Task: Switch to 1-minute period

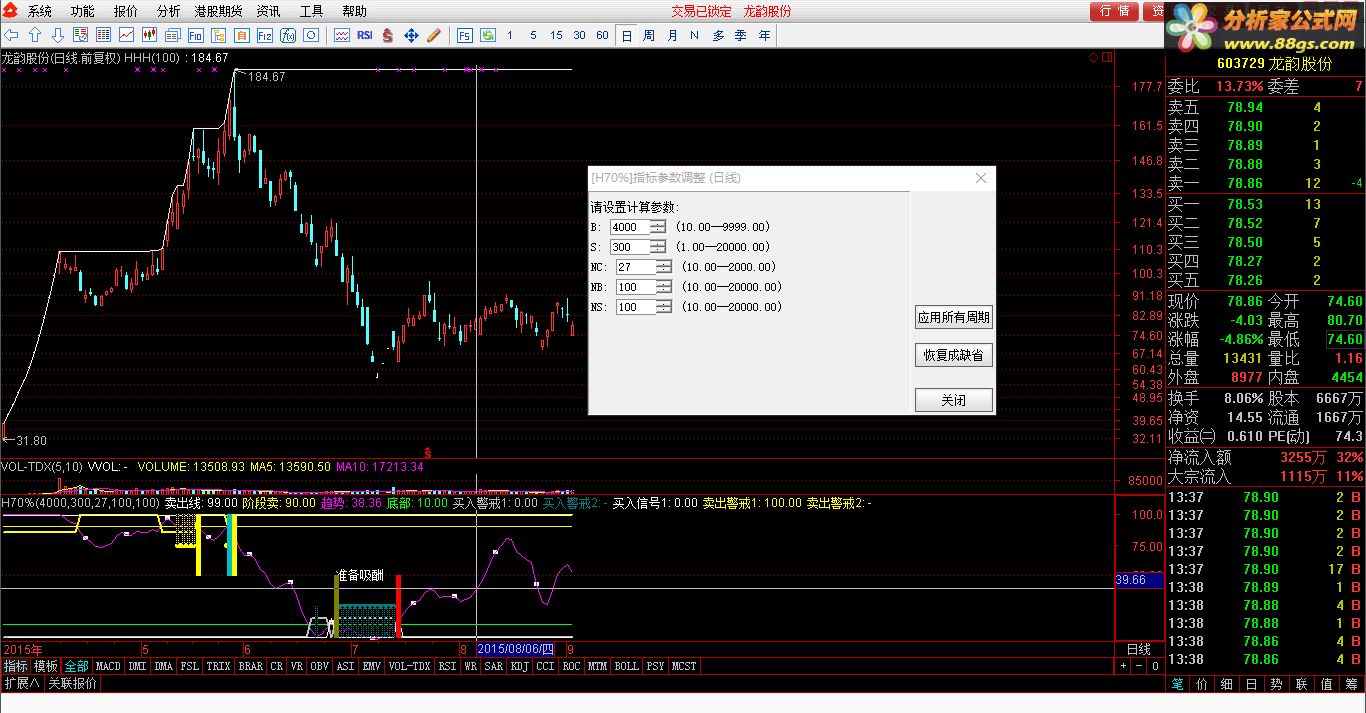Action: tap(510, 35)
